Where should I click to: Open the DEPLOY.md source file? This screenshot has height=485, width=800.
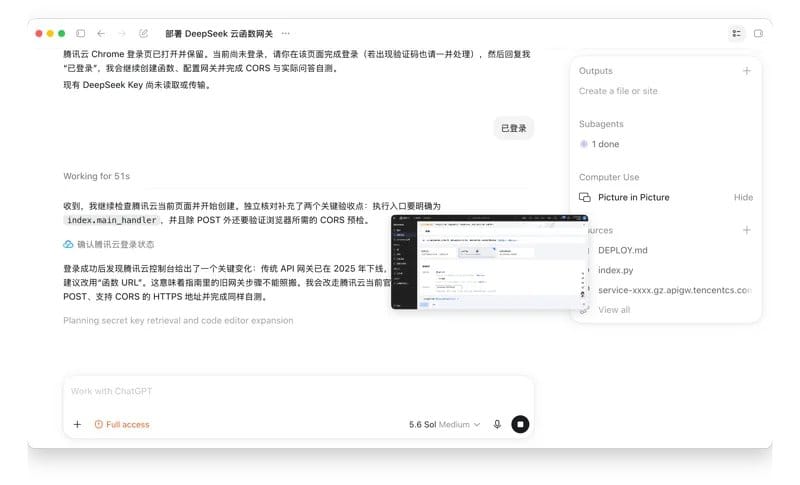(622, 250)
